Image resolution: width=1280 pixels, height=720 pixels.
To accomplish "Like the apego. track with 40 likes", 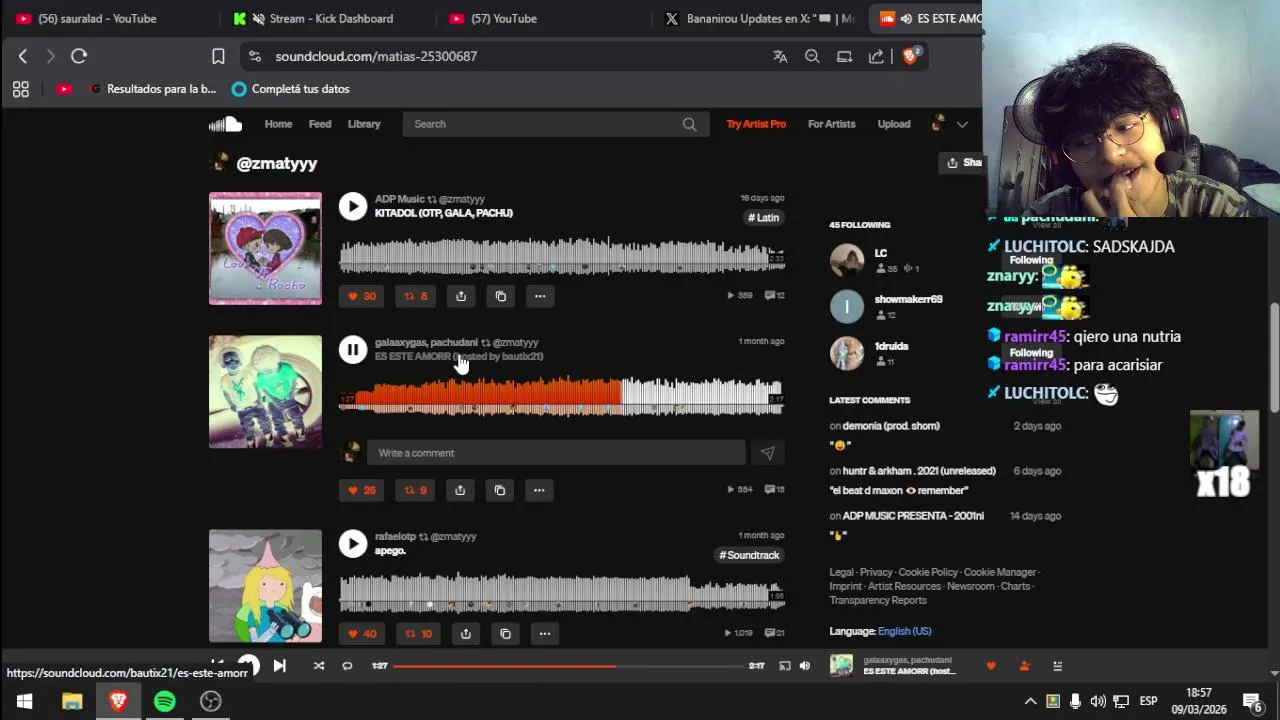I will tap(361, 633).
